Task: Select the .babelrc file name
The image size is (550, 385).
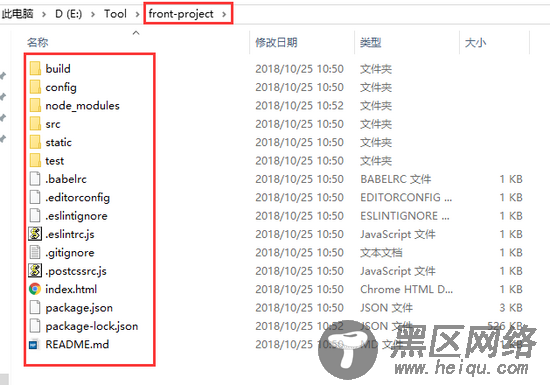Action: [x=66, y=179]
